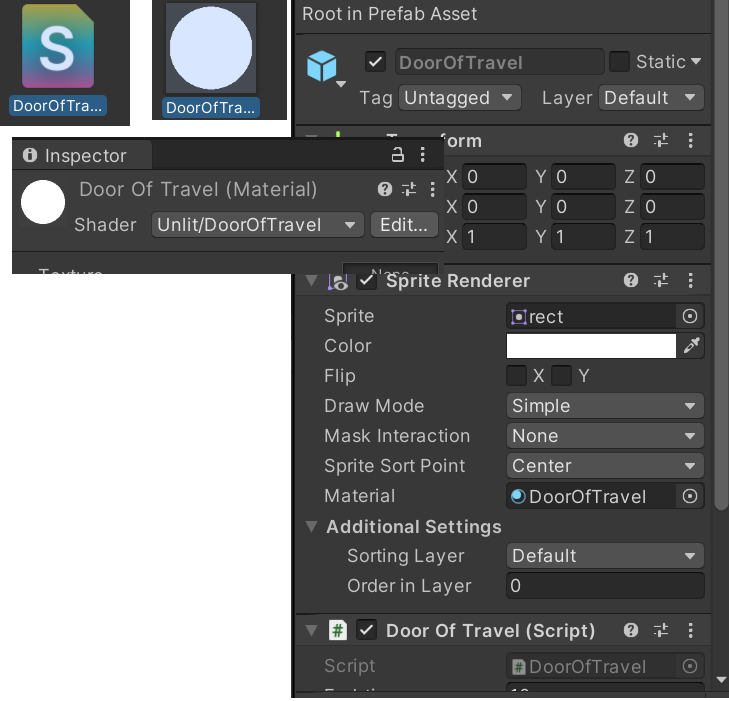Viewport: 729px width, 701px height.
Task: Set the Rotation Y field value
Action: click(583, 207)
